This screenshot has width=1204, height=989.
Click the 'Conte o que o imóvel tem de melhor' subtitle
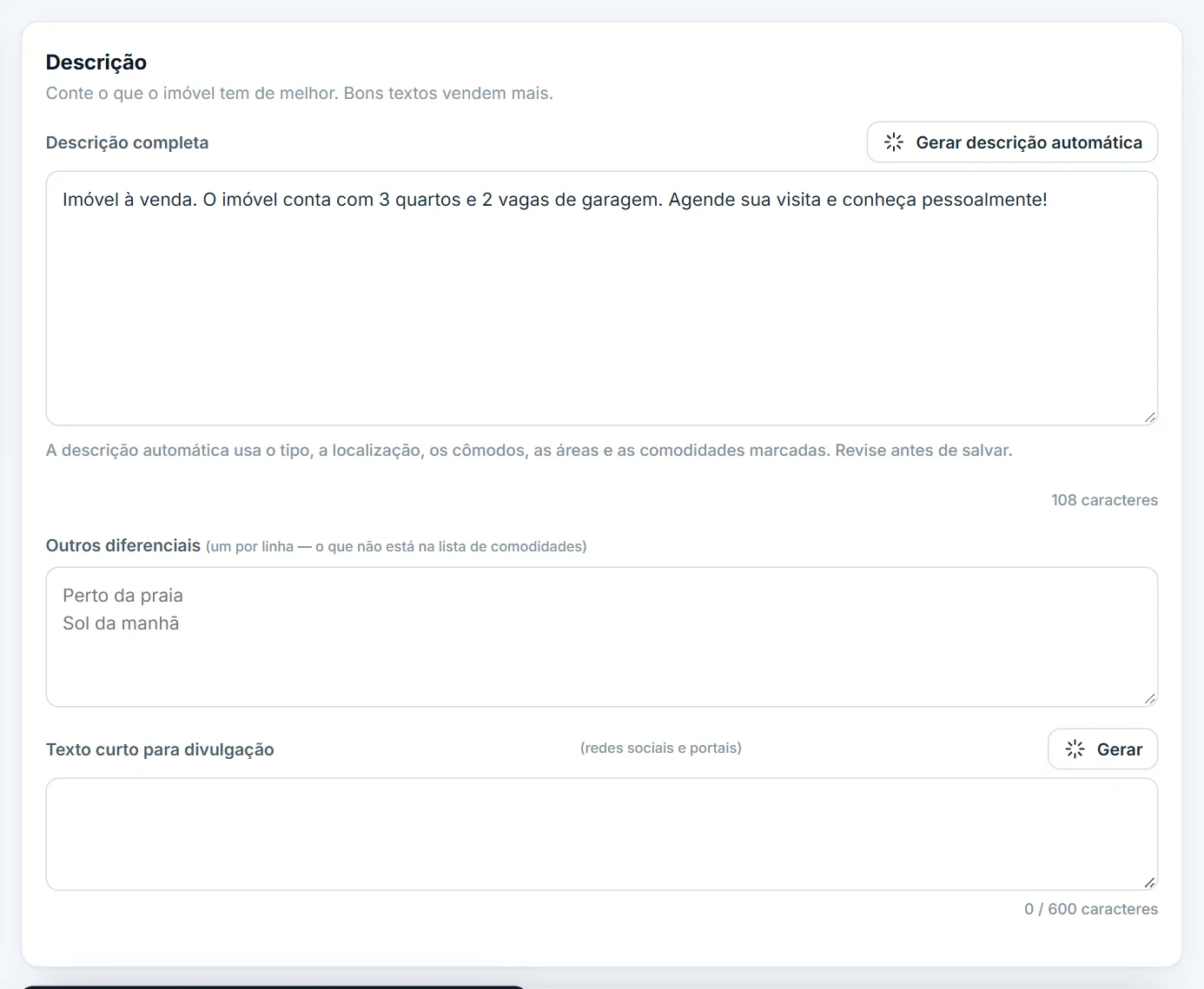300,93
